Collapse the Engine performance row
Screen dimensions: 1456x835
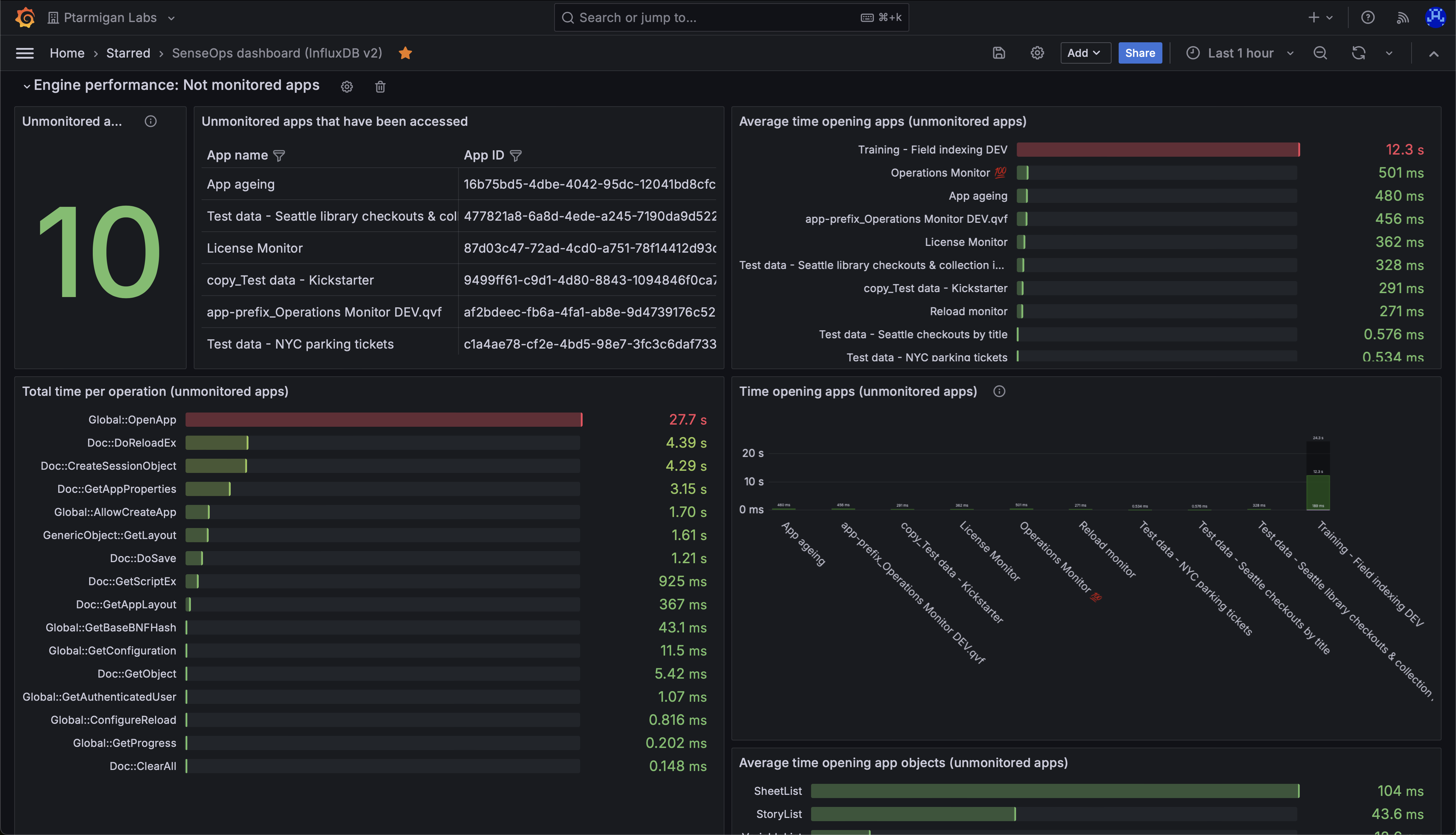click(26, 85)
